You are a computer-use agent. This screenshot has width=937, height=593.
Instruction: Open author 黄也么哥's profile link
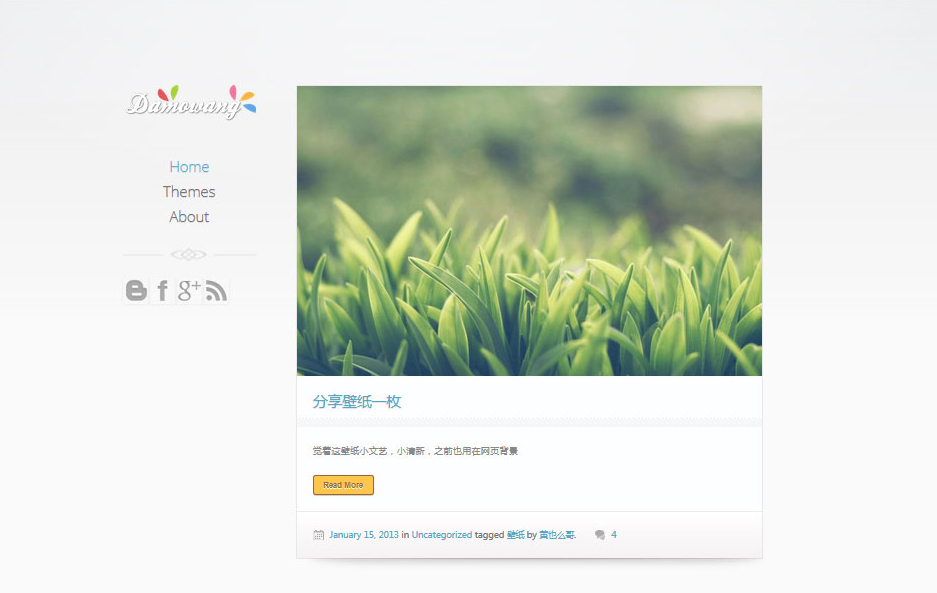(557, 534)
